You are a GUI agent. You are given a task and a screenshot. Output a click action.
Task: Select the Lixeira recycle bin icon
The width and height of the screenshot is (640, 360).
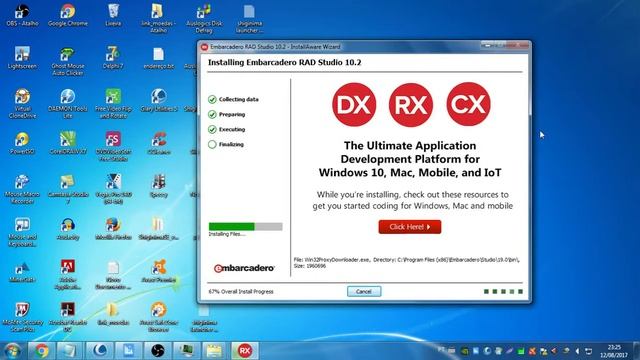click(113, 15)
